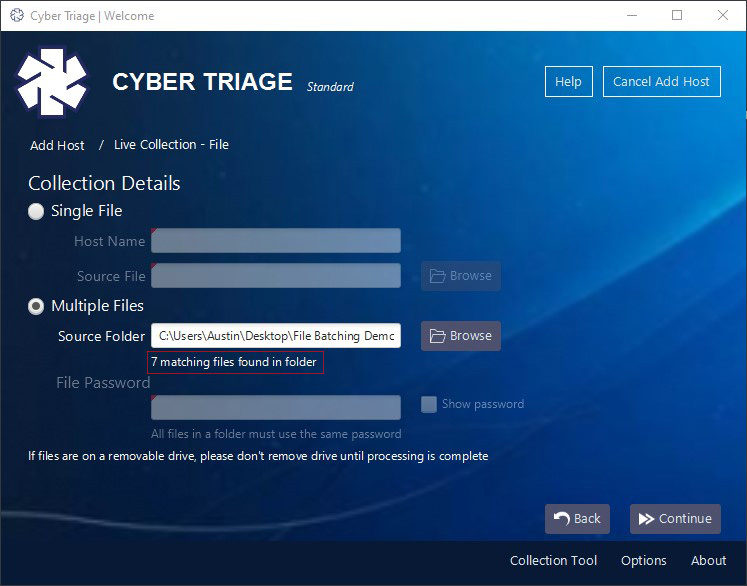Screen dimensions: 747x586
Task: Click the Source Folder path field
Action: tap(276, 336)
